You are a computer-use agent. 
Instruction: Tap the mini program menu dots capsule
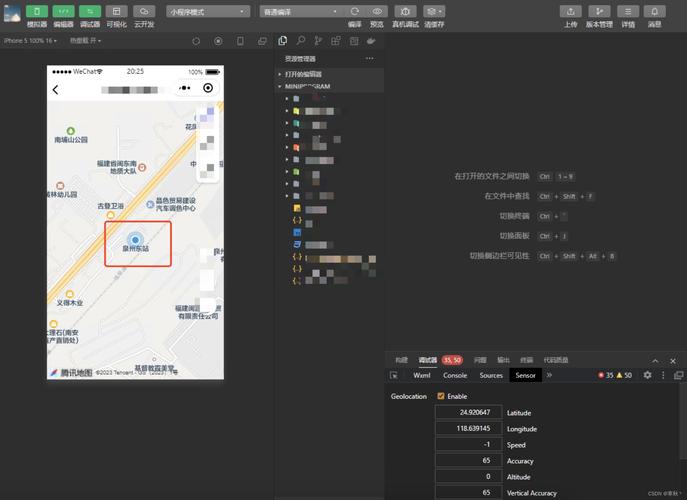point(185,88)
